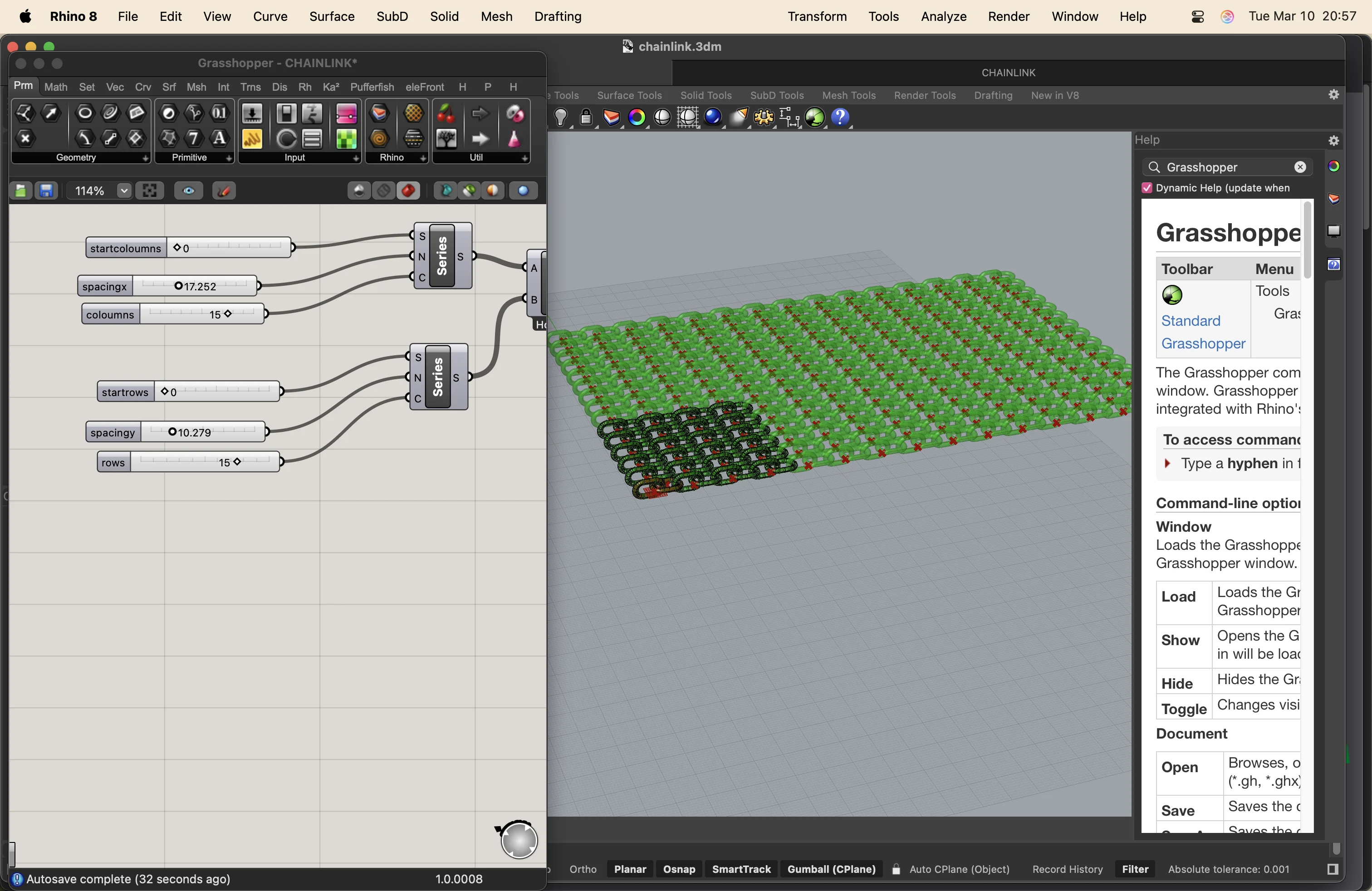The width and height of the screenshot is (1372, 891).
Task: Click the Record History status button
Action: (x=1067, y=869)
